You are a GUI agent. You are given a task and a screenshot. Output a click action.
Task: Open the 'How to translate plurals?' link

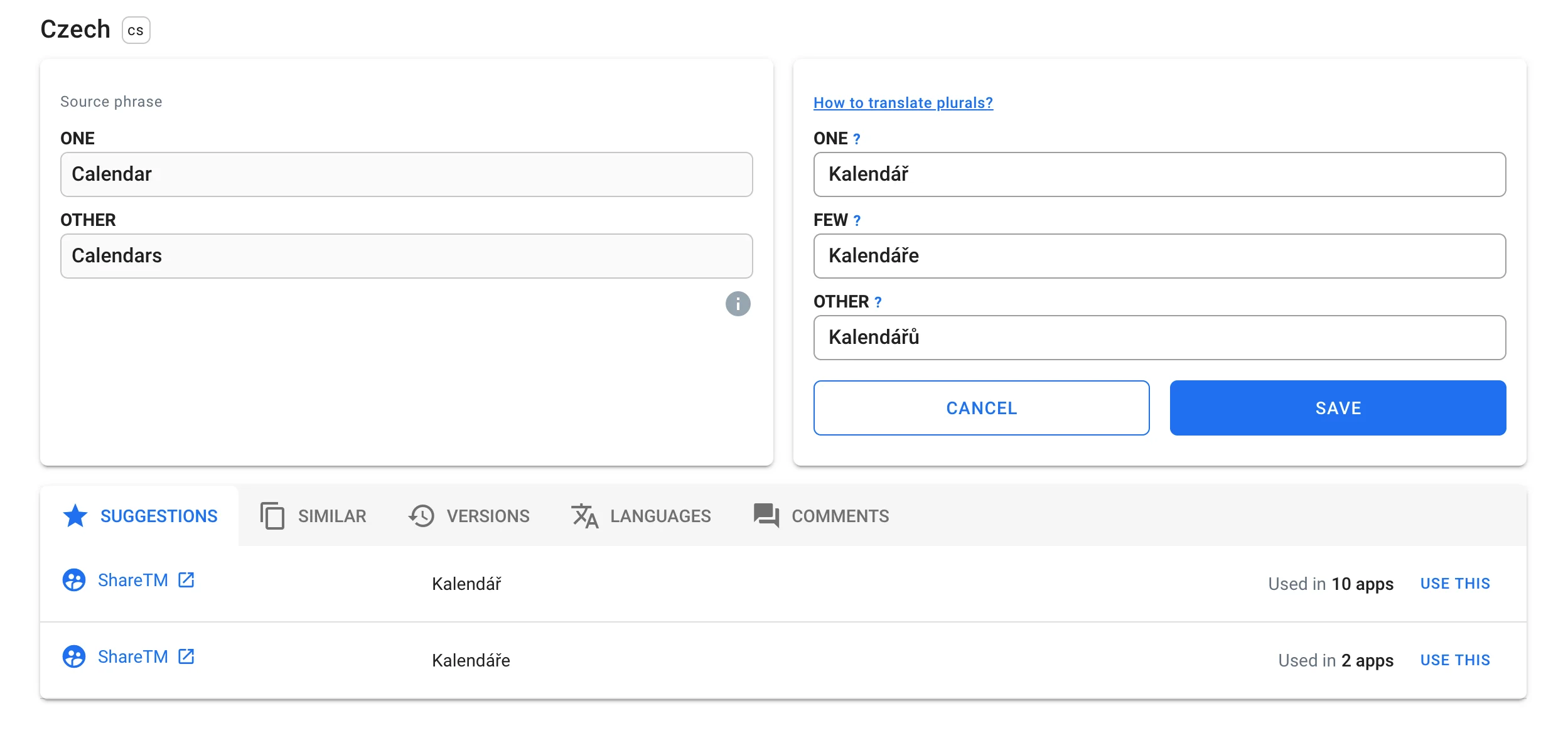click(x=903, y=103)
